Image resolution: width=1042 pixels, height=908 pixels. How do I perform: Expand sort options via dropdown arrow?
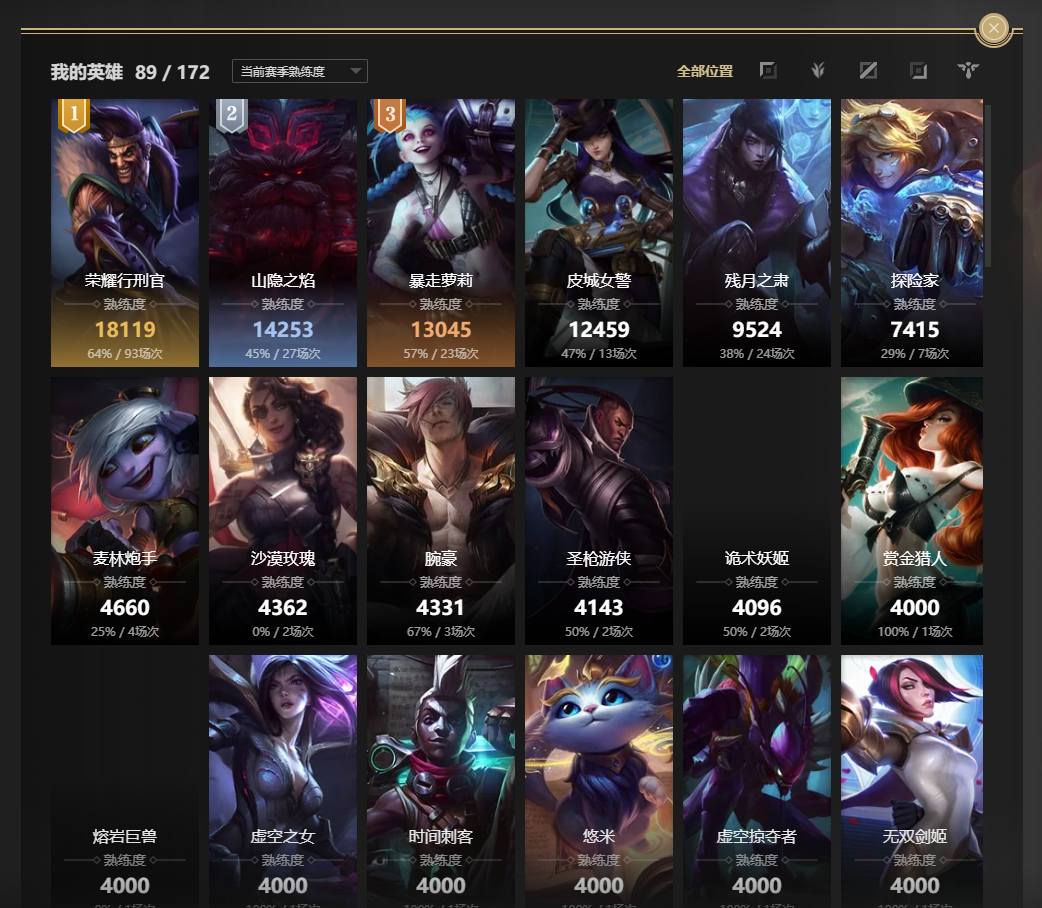[x=356, y=70]
